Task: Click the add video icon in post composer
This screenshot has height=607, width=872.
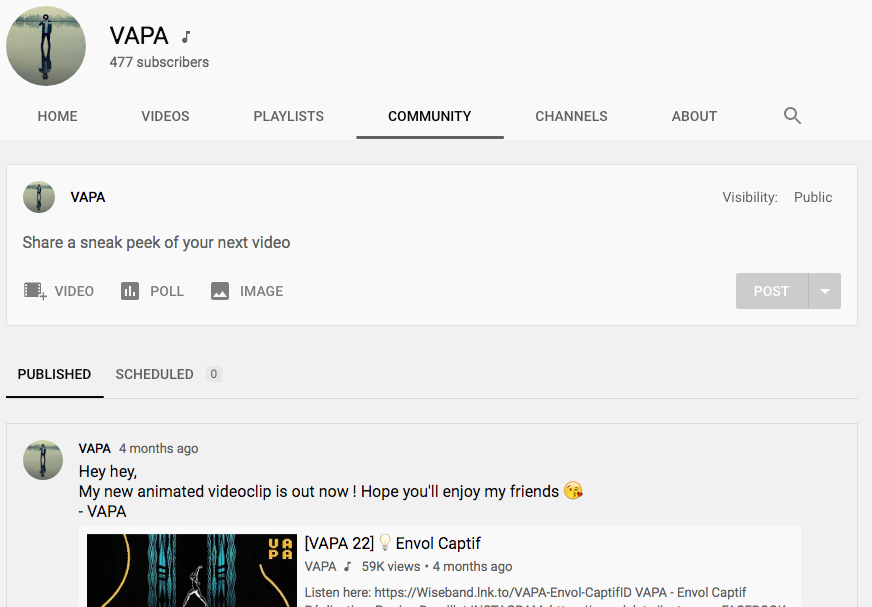Action: pos(35,291)
